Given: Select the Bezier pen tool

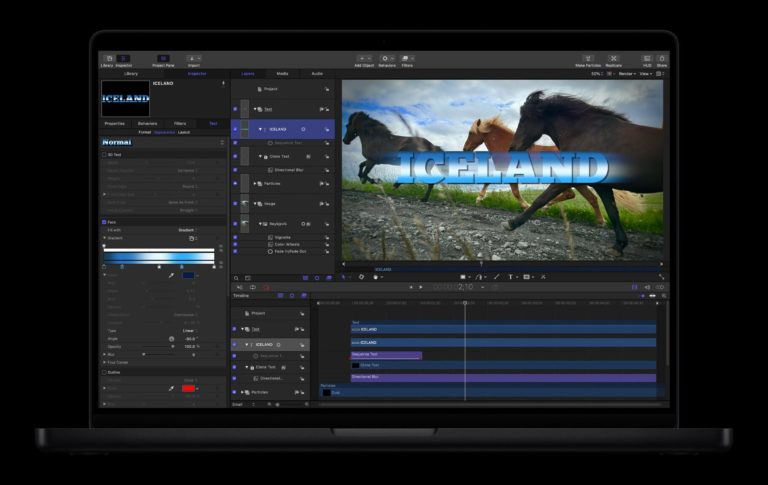Looking at the screenshot, I should tap(479, 277).
